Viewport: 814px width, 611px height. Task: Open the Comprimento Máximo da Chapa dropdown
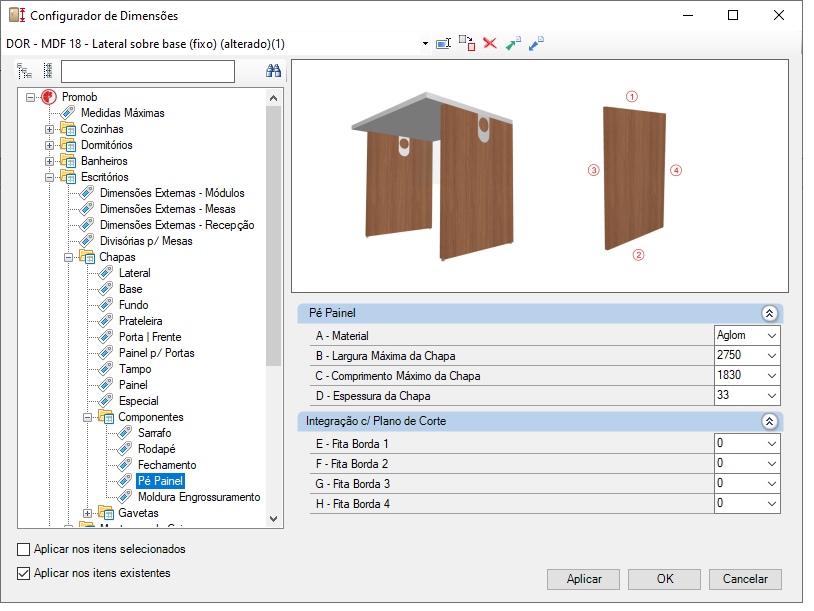pyautogui.click(x=772, y=375)
